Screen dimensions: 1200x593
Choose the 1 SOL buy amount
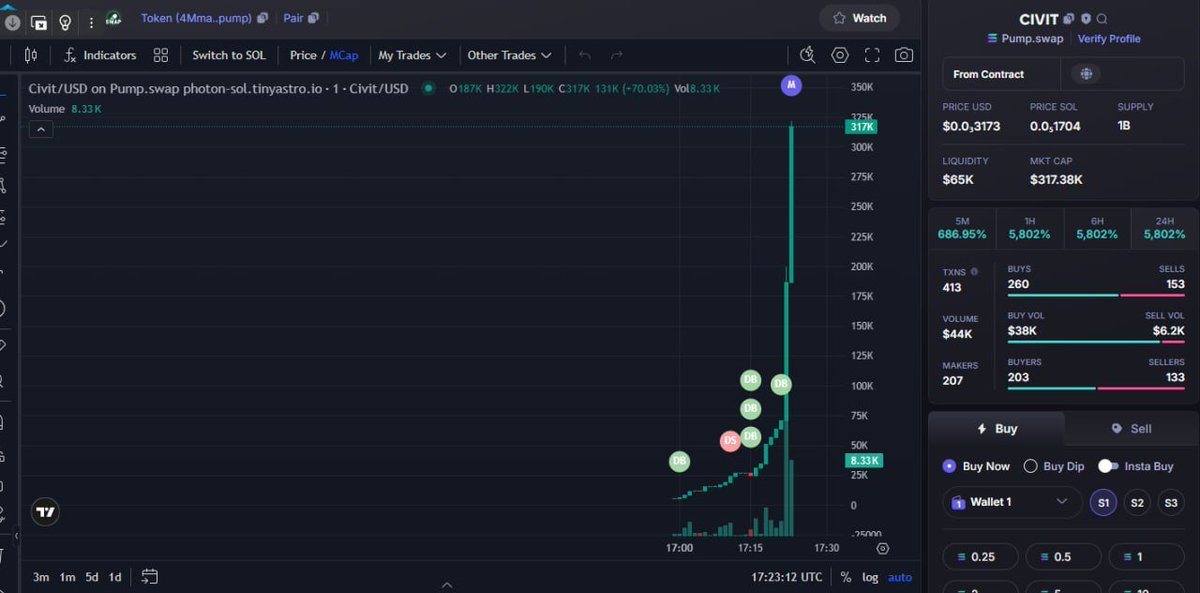1145,557
